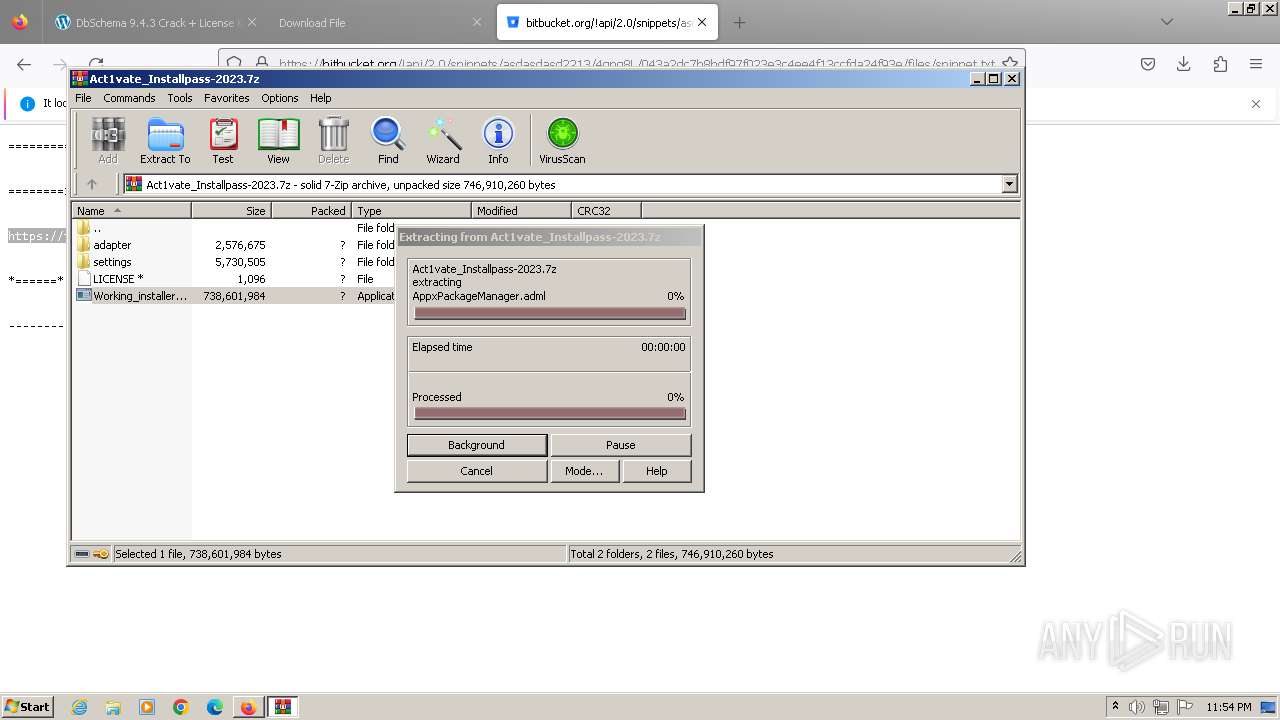Viewport: 1280px width, 720px height.
Task: Open Windows Media Player taskbar icon
Action: [147, 707]
